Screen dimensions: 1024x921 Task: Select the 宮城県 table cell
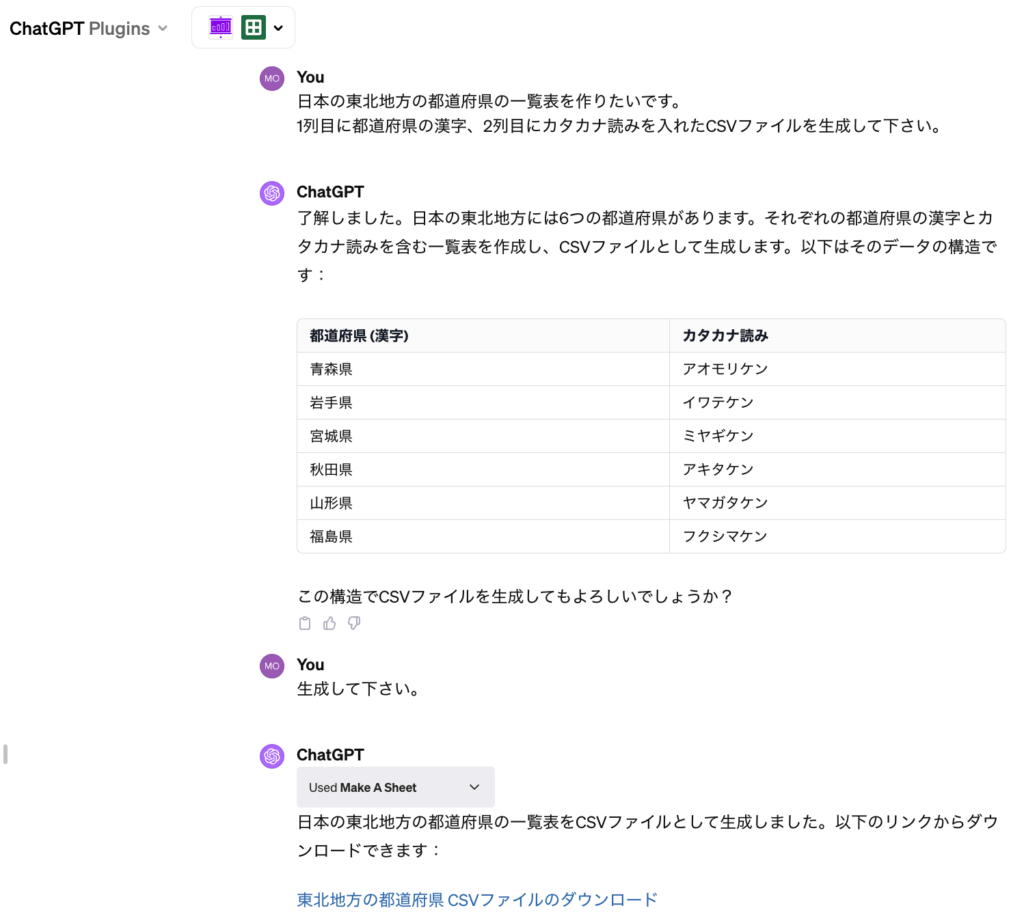pos(331,436)
